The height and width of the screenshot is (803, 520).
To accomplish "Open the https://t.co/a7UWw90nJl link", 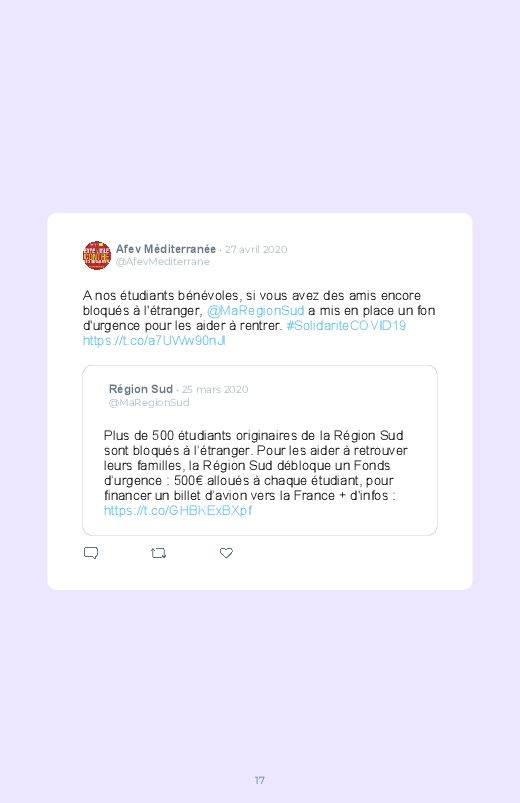I will tap(154, 341).
